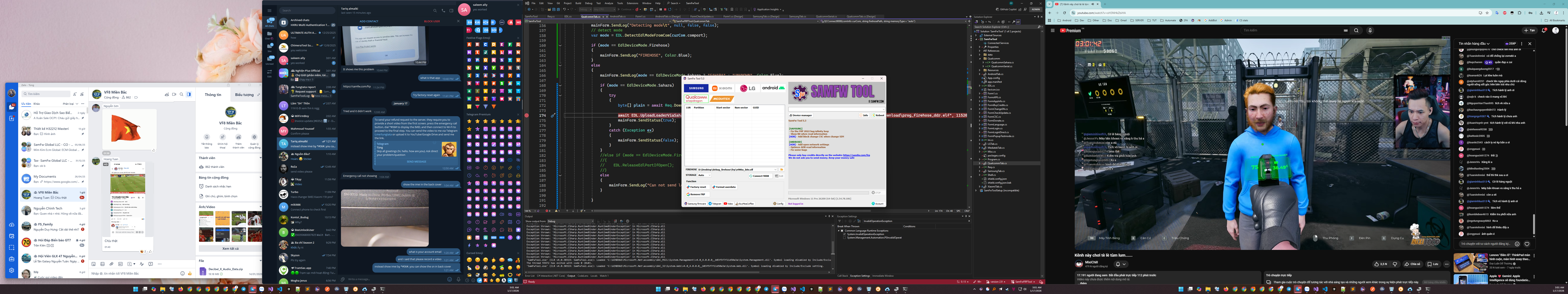This screenshot has width=1568, height=294.
Task: Bookmark page with star icon
Action: click(1487, 13)
